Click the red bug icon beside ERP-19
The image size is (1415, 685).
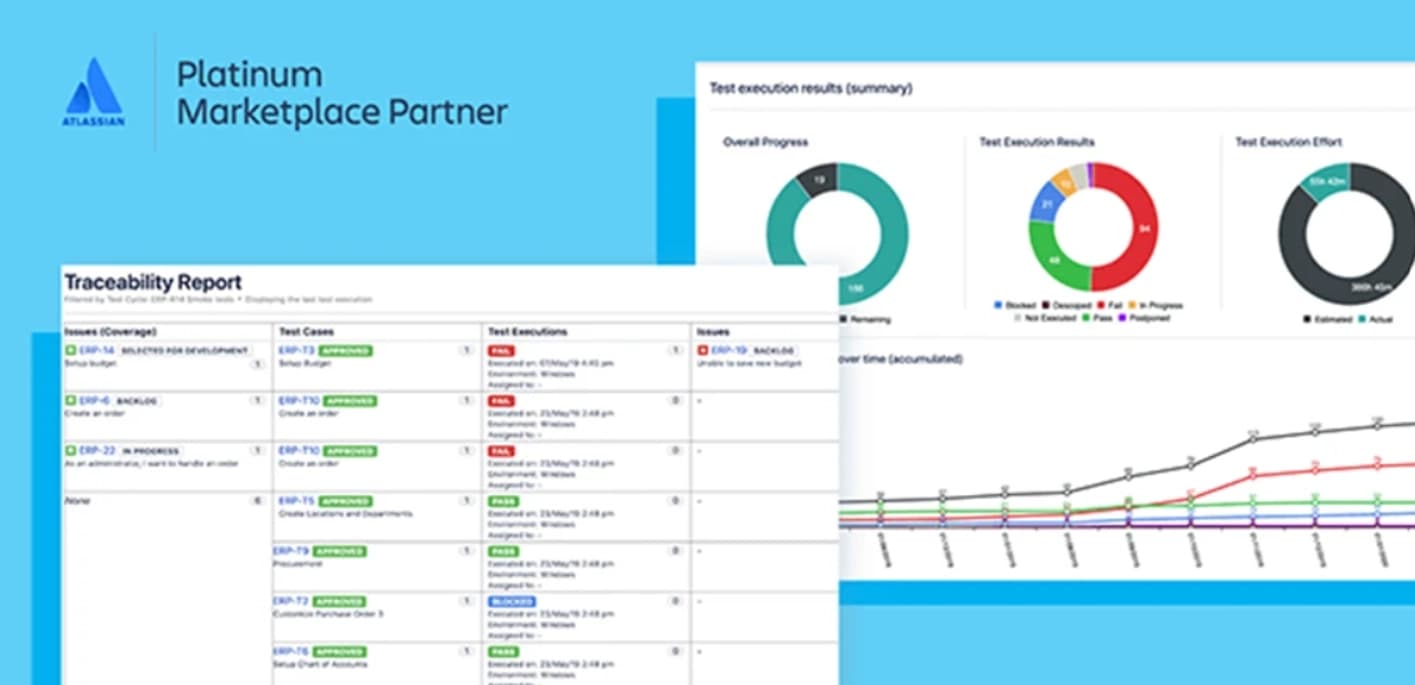click(702, 351)
